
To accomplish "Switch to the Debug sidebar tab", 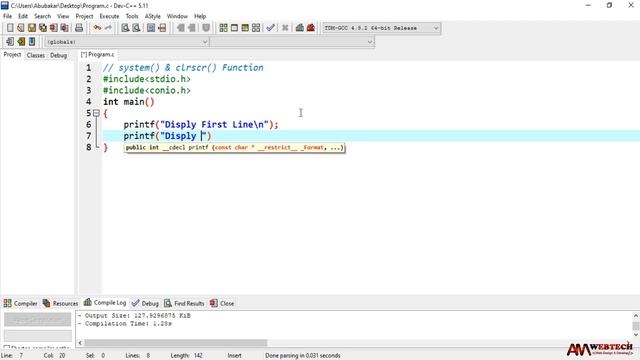I will click(x=58, y=55).
